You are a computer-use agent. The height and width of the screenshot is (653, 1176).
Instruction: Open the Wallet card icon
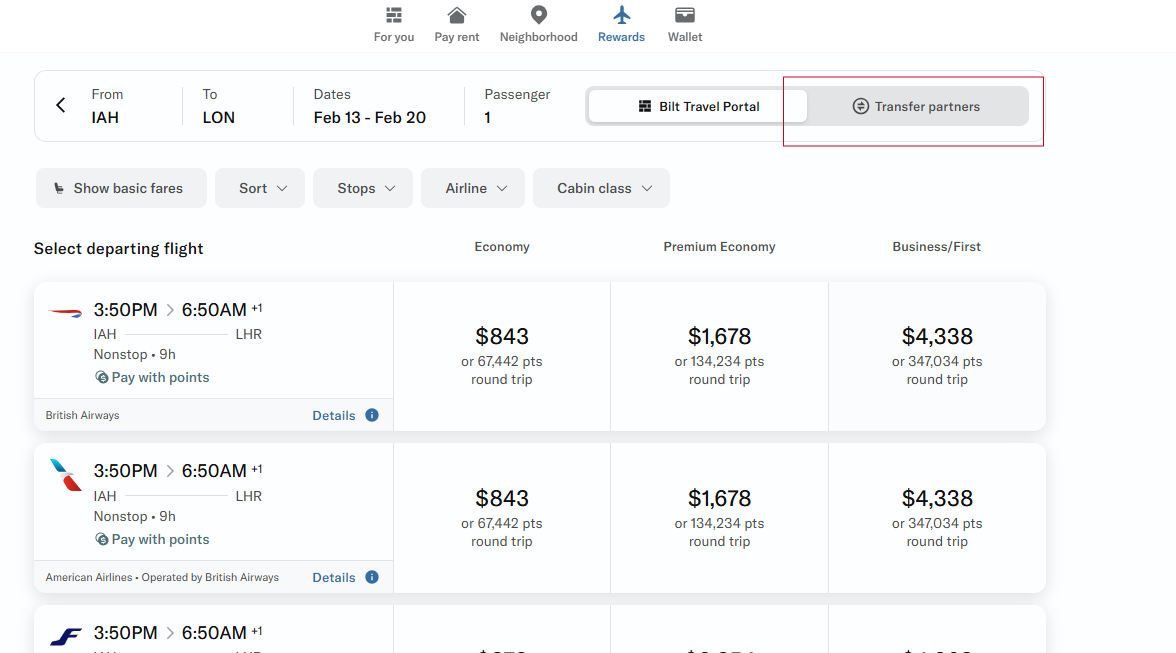pyautogui.click(x=685, y=16)
